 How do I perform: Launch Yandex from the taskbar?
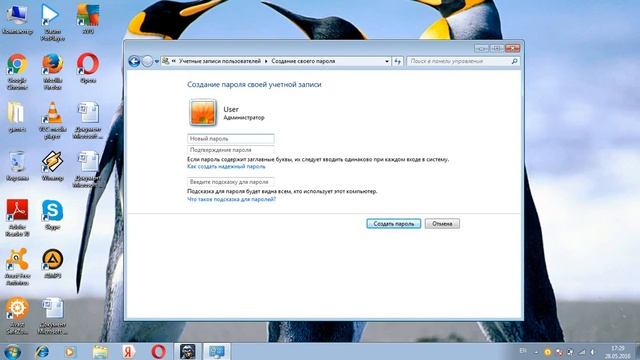[x=129, y=351]
